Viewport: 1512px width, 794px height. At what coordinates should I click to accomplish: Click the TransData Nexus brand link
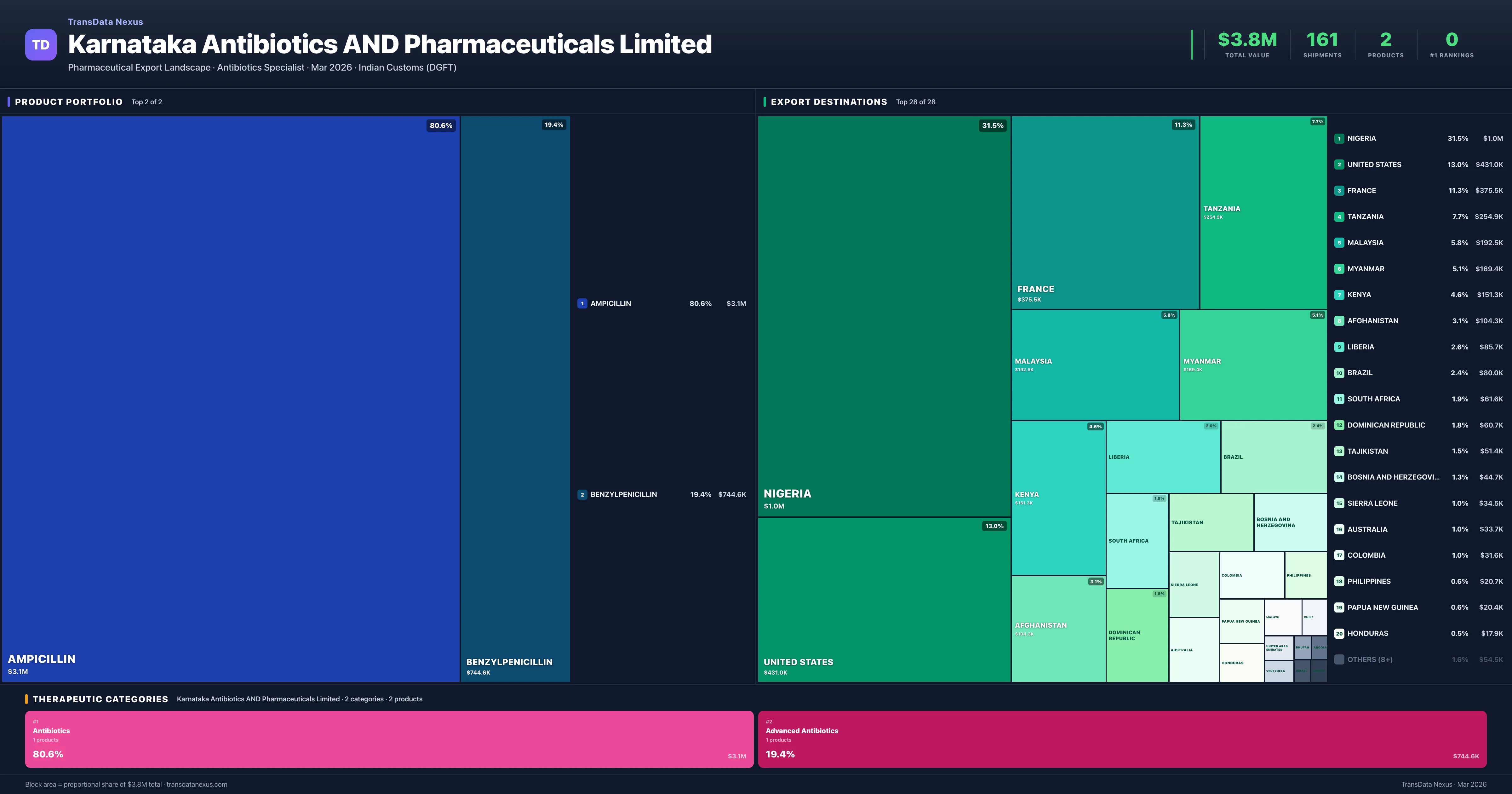click(106, 22)
